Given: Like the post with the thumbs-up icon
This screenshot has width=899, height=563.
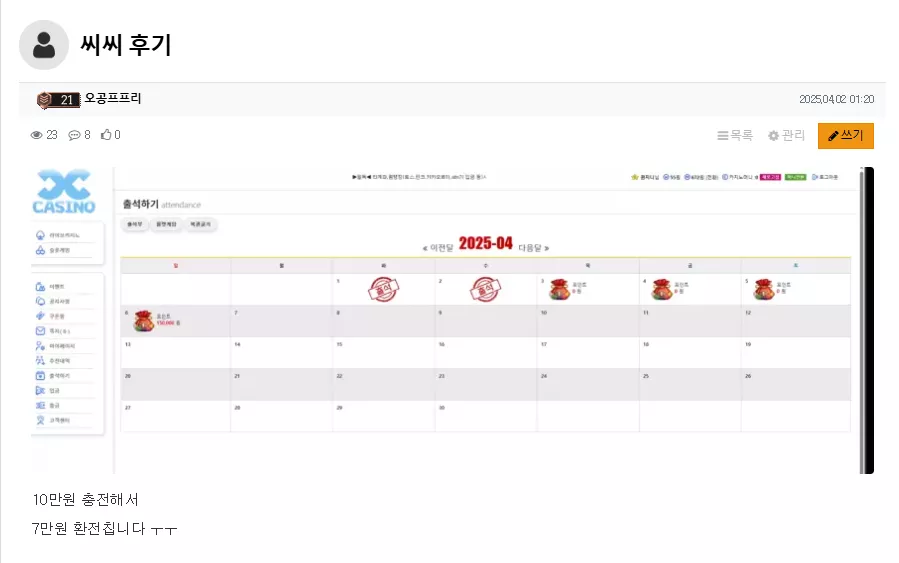Looking at the screenshot, I should [x=106, y=134].
